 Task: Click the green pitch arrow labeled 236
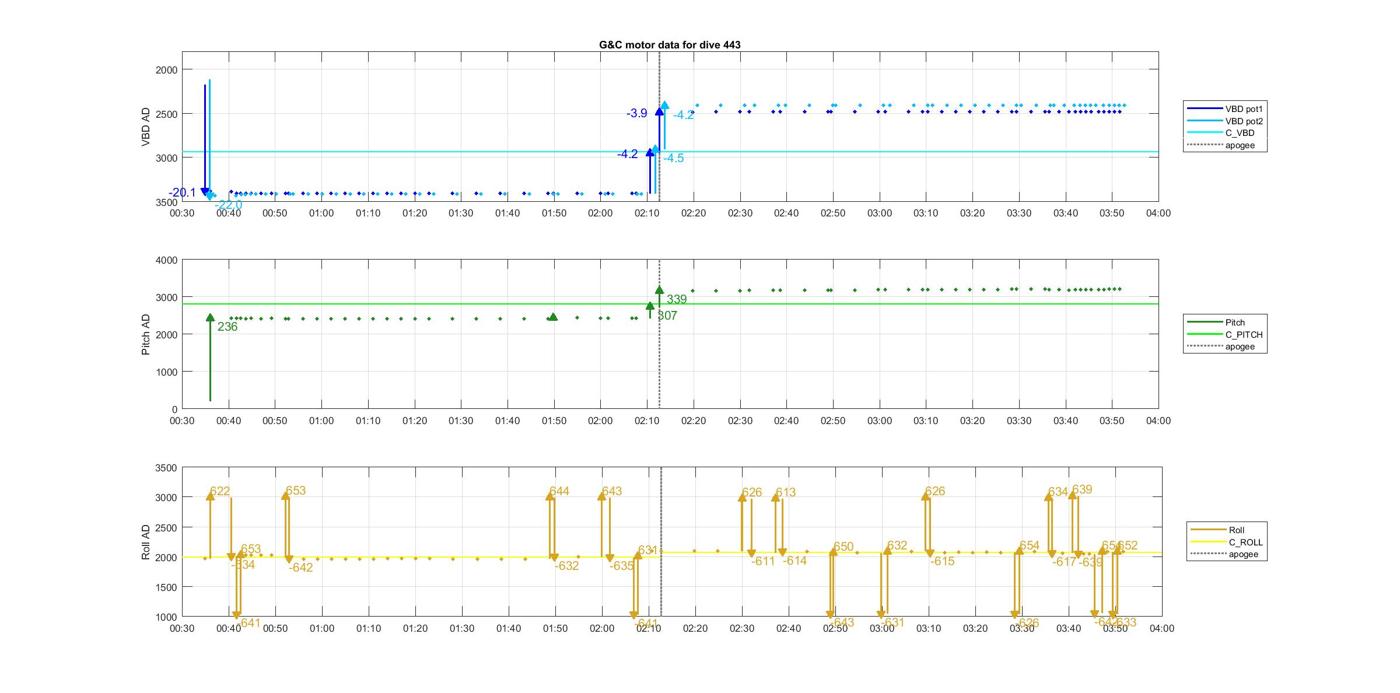point(210,358)
